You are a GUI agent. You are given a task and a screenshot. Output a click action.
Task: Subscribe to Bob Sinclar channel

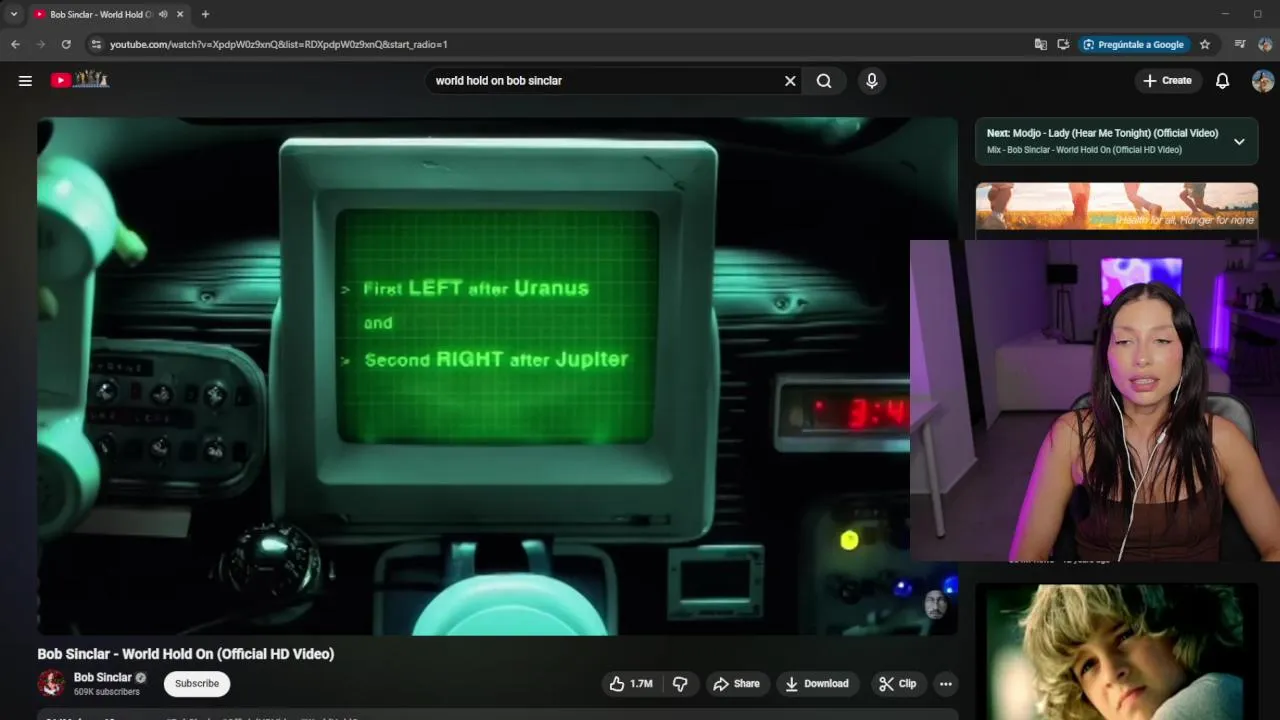coord(197,684)
